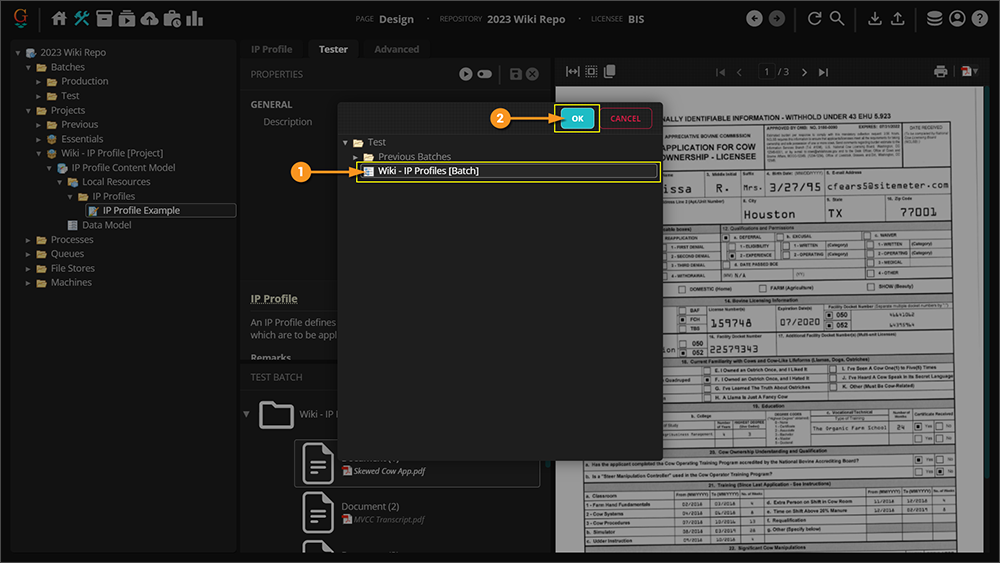The height and width of the screenshot is (563, 1000).
Task: Expand the Queues folder
Action: 28,254
